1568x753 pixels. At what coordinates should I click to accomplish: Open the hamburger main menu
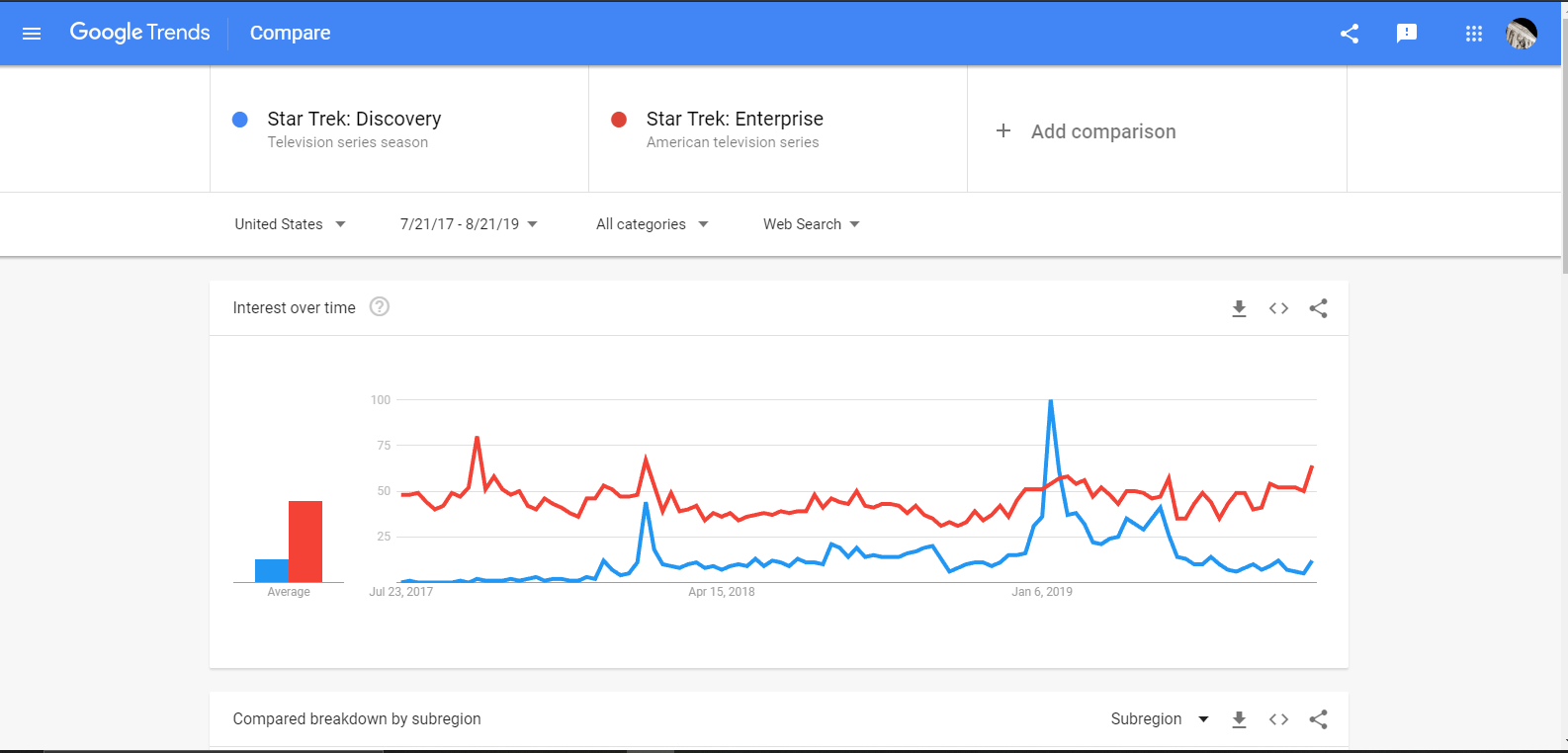coord(32,34)
